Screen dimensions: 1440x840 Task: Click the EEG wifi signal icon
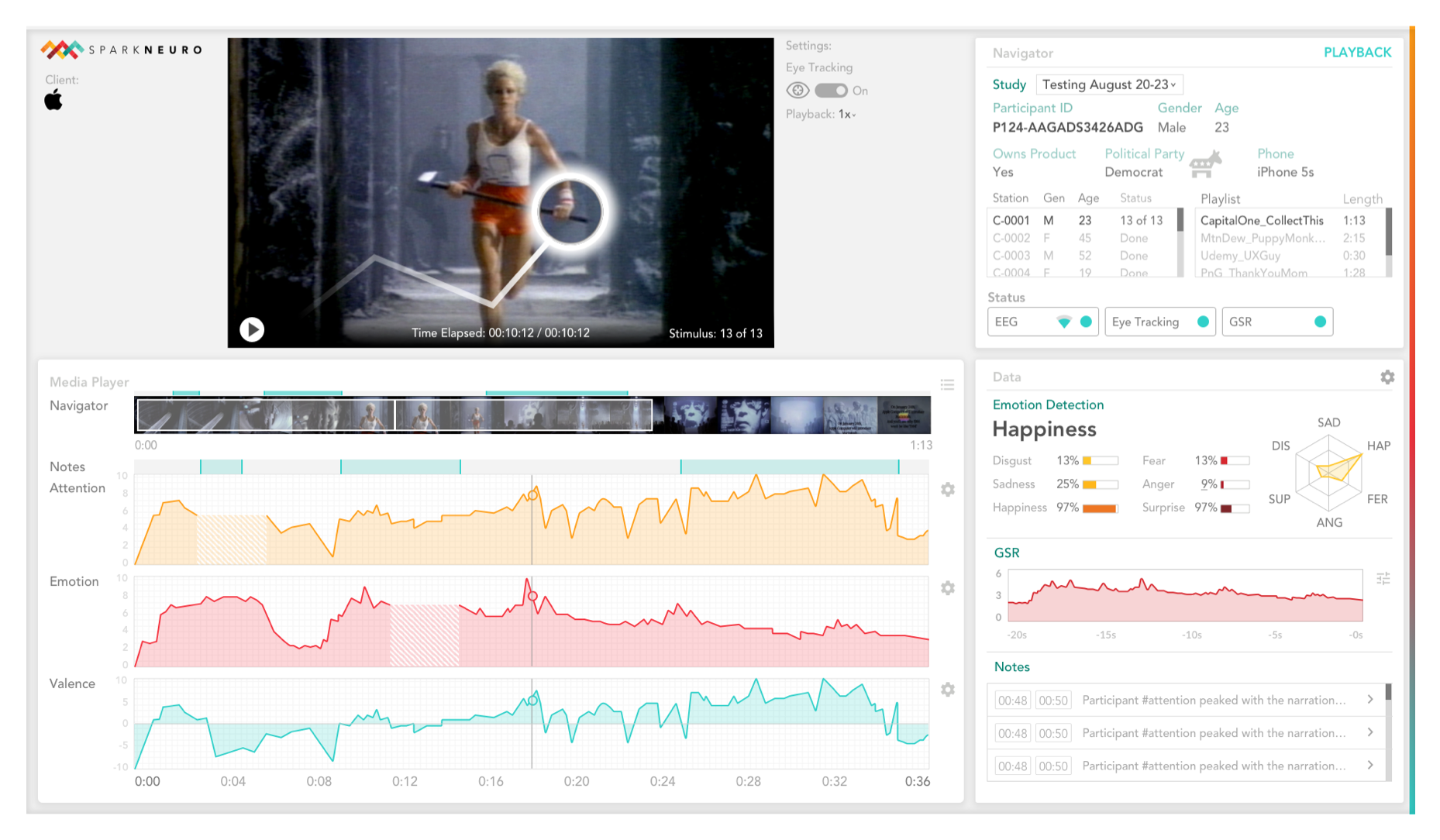click(x=1064, y=322)
